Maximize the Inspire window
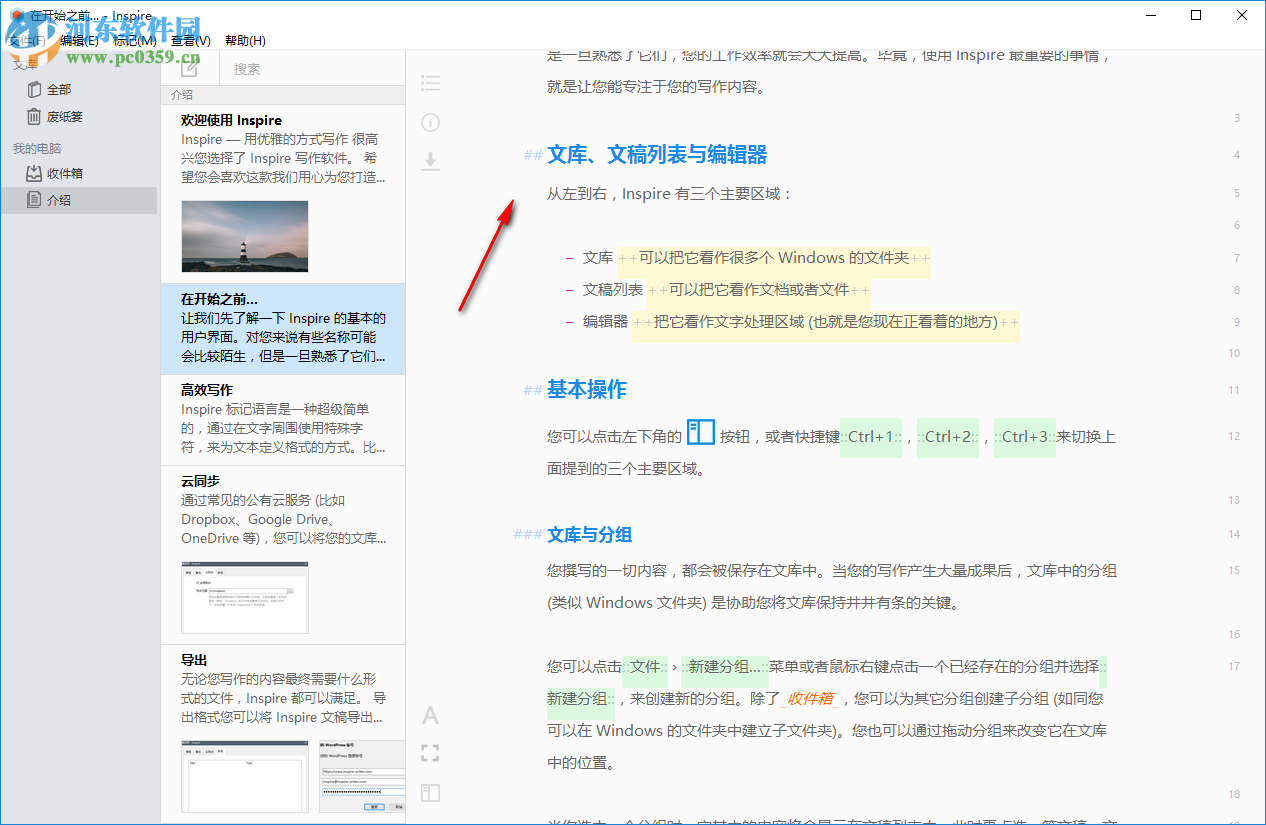Image resolution: width=1266 pixels, height=825 pixels. tap(1196, 15)
